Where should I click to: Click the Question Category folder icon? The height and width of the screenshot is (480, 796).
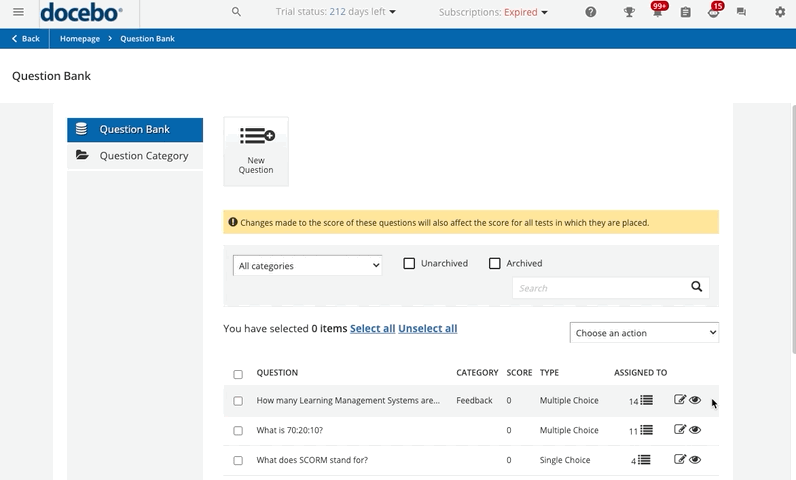point(82,155)
